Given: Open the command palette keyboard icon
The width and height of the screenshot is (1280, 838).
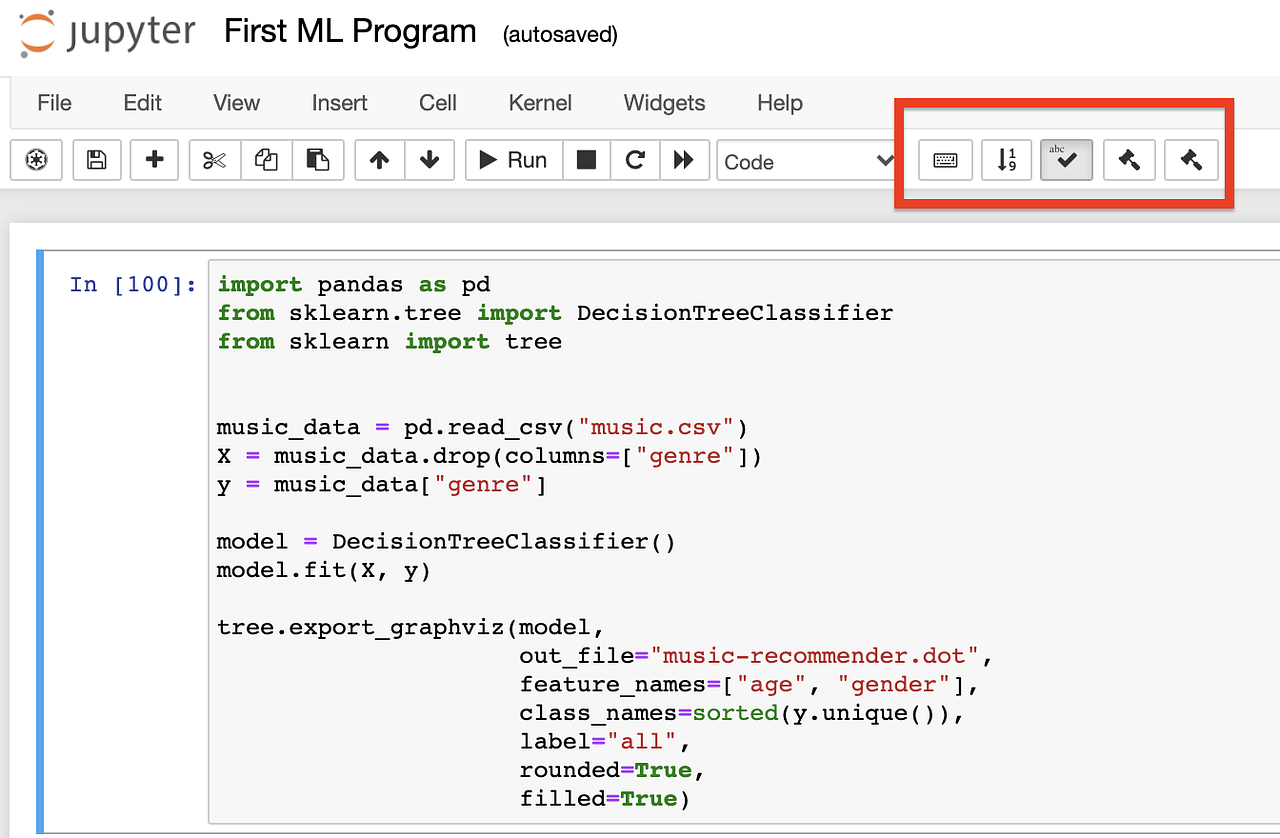Looking at the screenshot, I should pos(943,160).
